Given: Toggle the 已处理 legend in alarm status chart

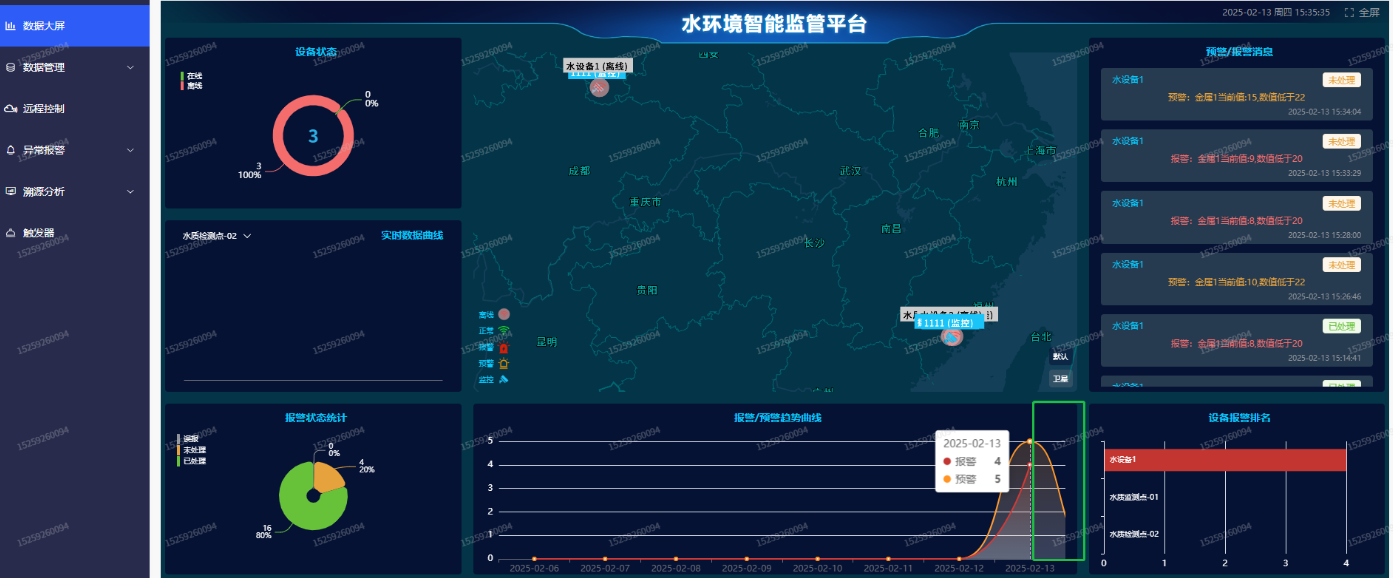Looking at the screenshot, I should [x=192, y=461].
